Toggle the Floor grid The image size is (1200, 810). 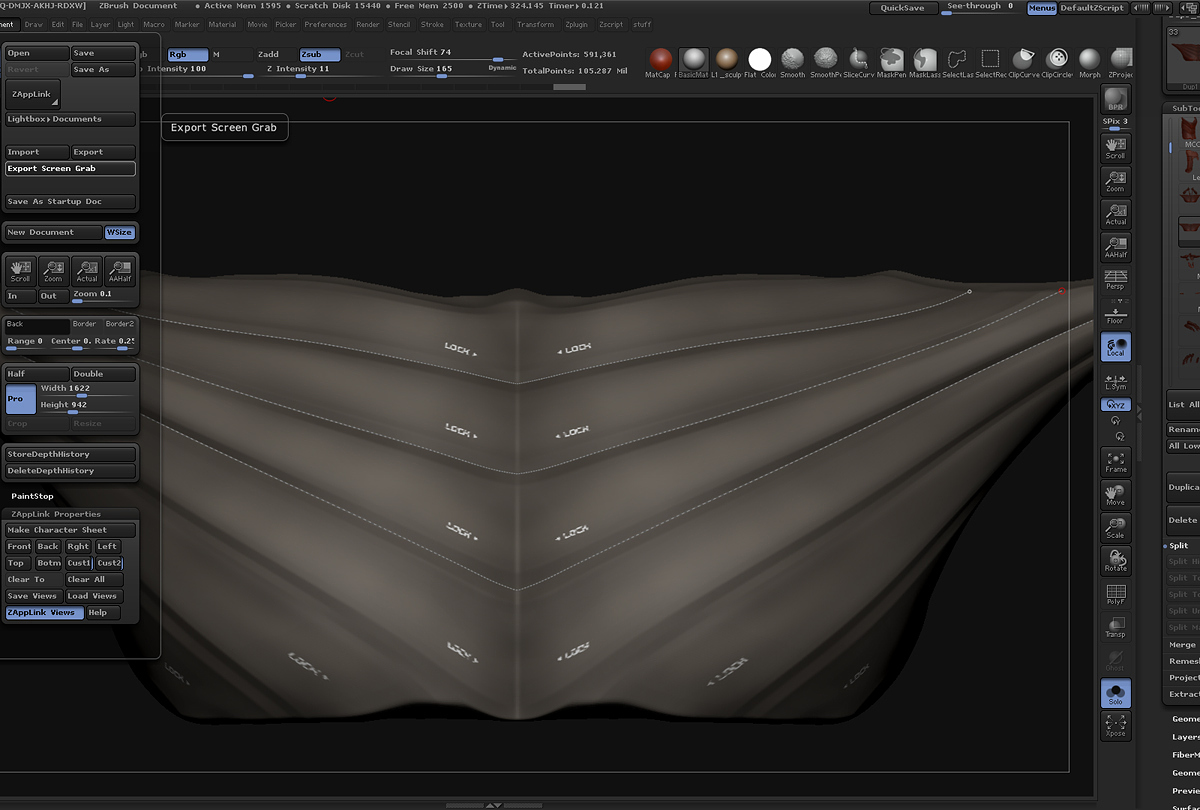1115,313
